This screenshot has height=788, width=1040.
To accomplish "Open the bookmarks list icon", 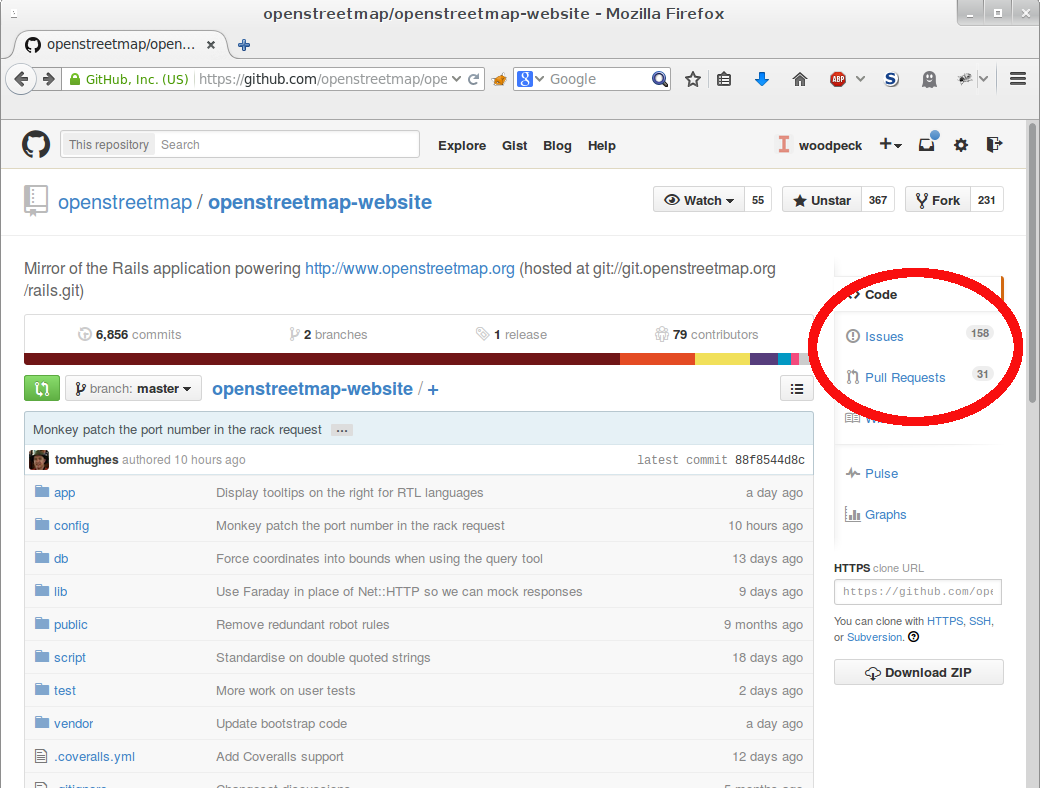I will [x=724, y=80].
